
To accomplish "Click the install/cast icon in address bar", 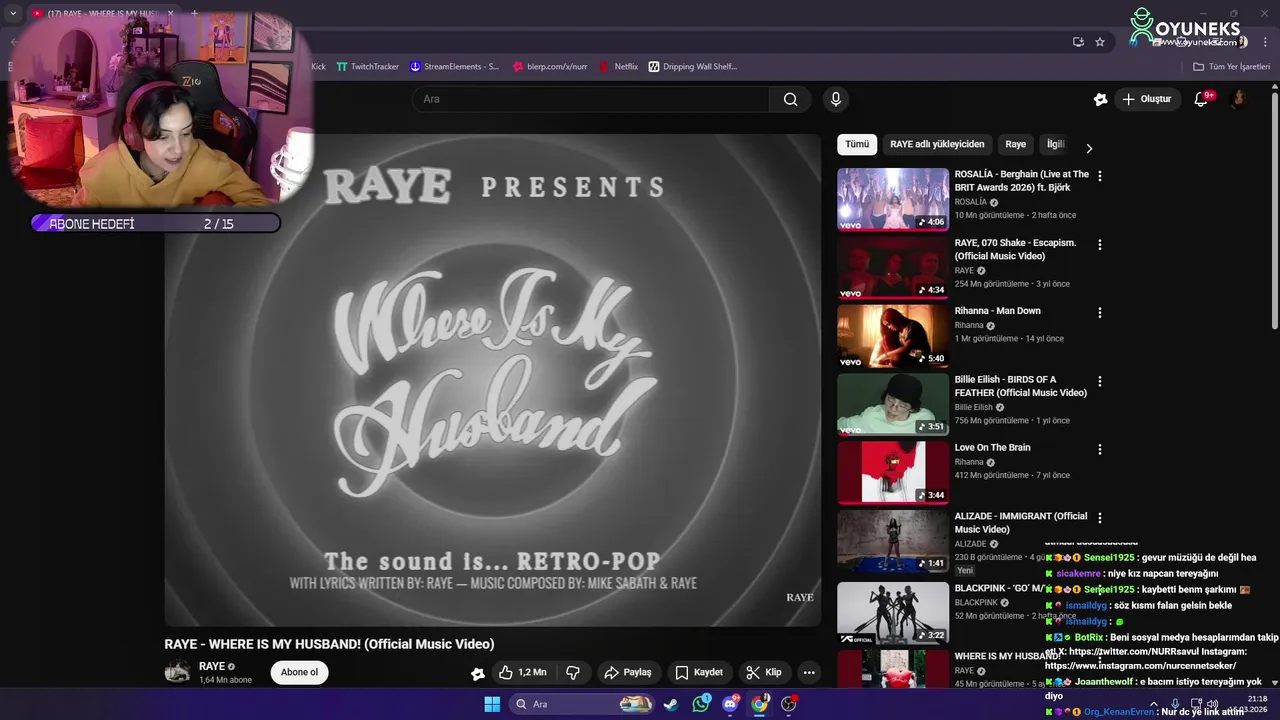I will 1078,42.
